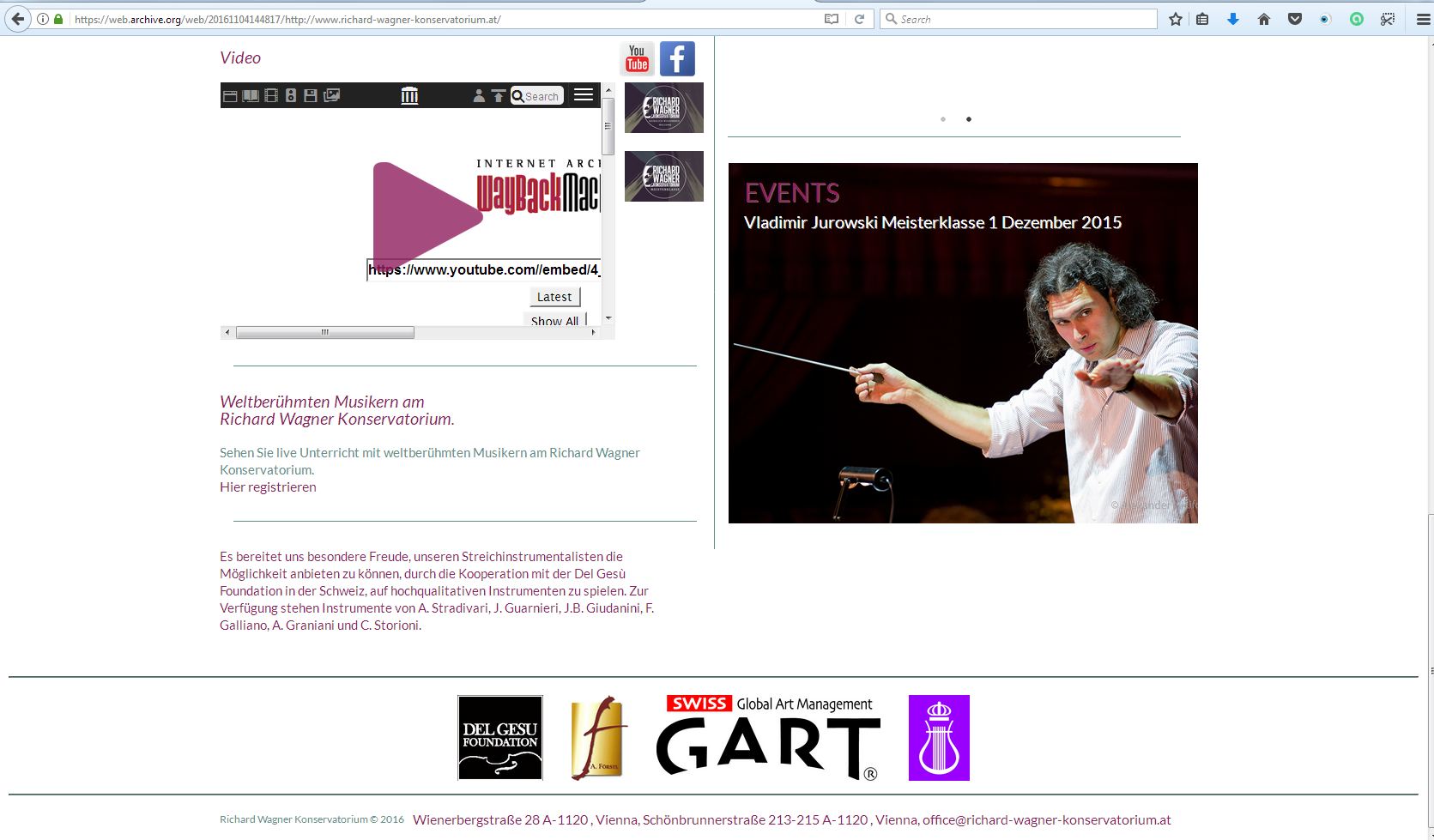Open the user account icon in the archive bar

[x=479, y=95]
